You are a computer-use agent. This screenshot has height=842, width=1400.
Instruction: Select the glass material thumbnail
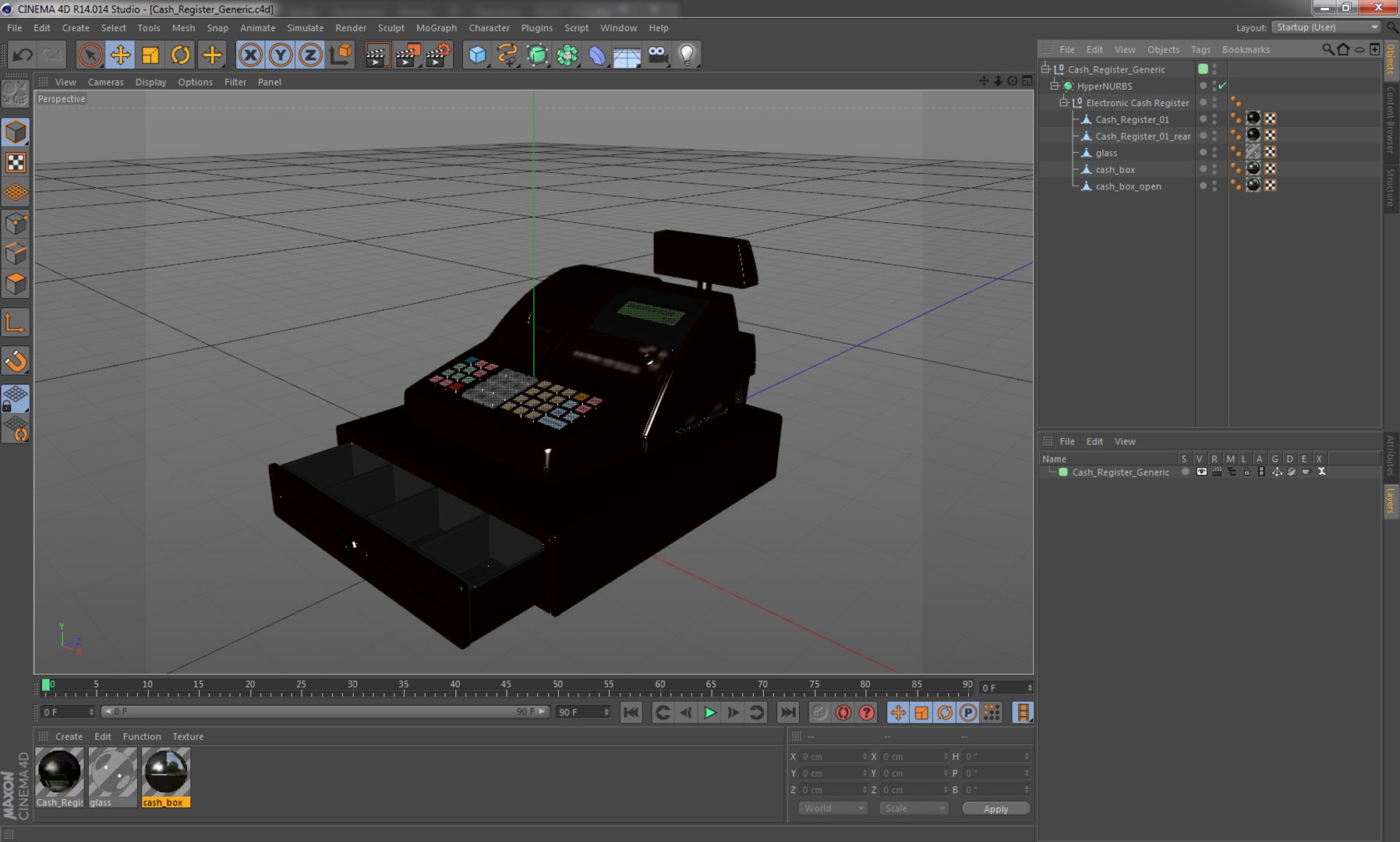(112, 777)
